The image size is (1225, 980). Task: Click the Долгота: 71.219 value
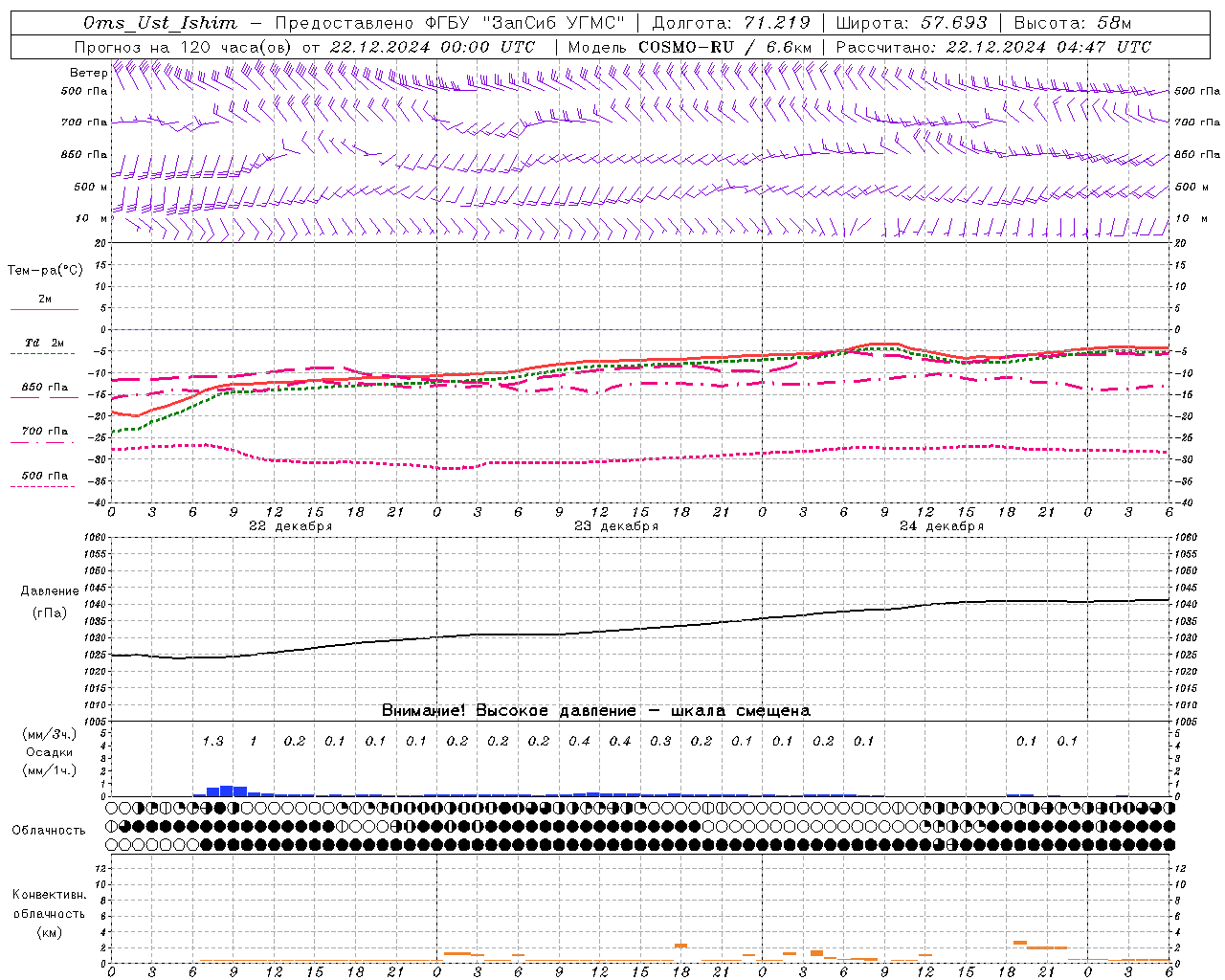[x=730, y=23]
